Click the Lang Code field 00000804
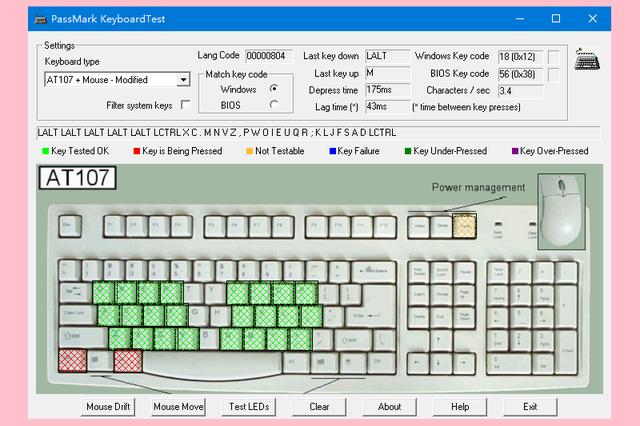This screenshot has width=640, height=426. [269, 56]
